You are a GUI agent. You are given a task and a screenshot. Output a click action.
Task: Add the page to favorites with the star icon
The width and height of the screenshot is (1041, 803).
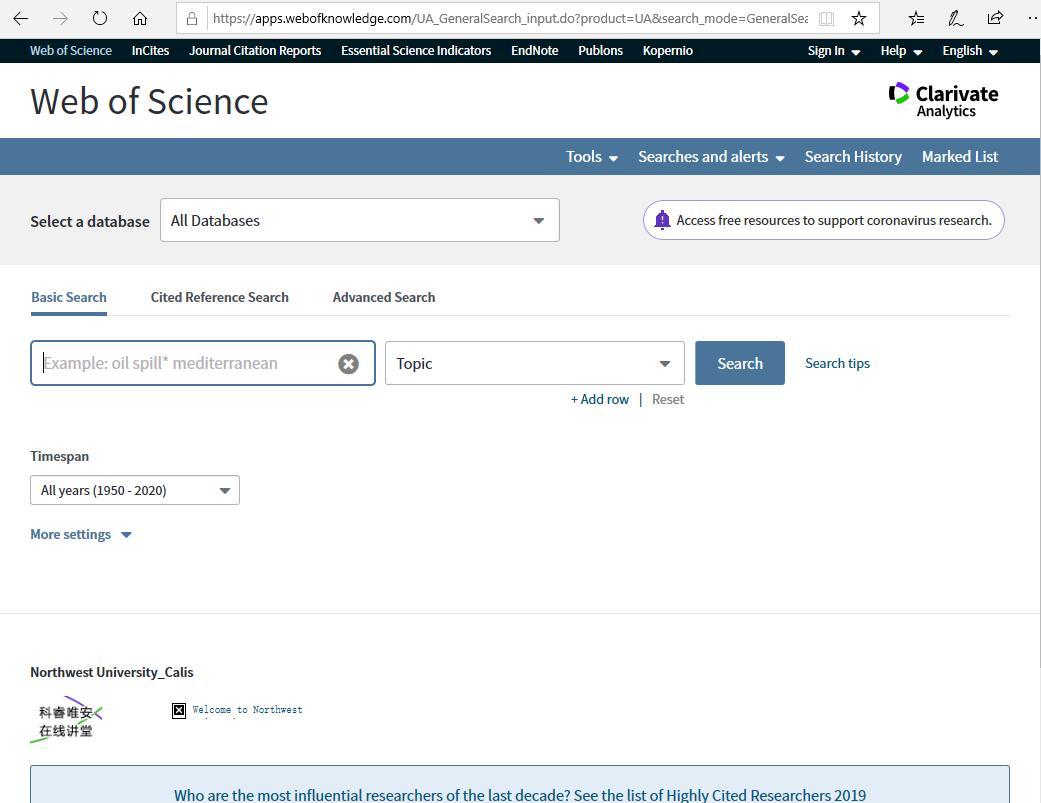coord(858,18)
